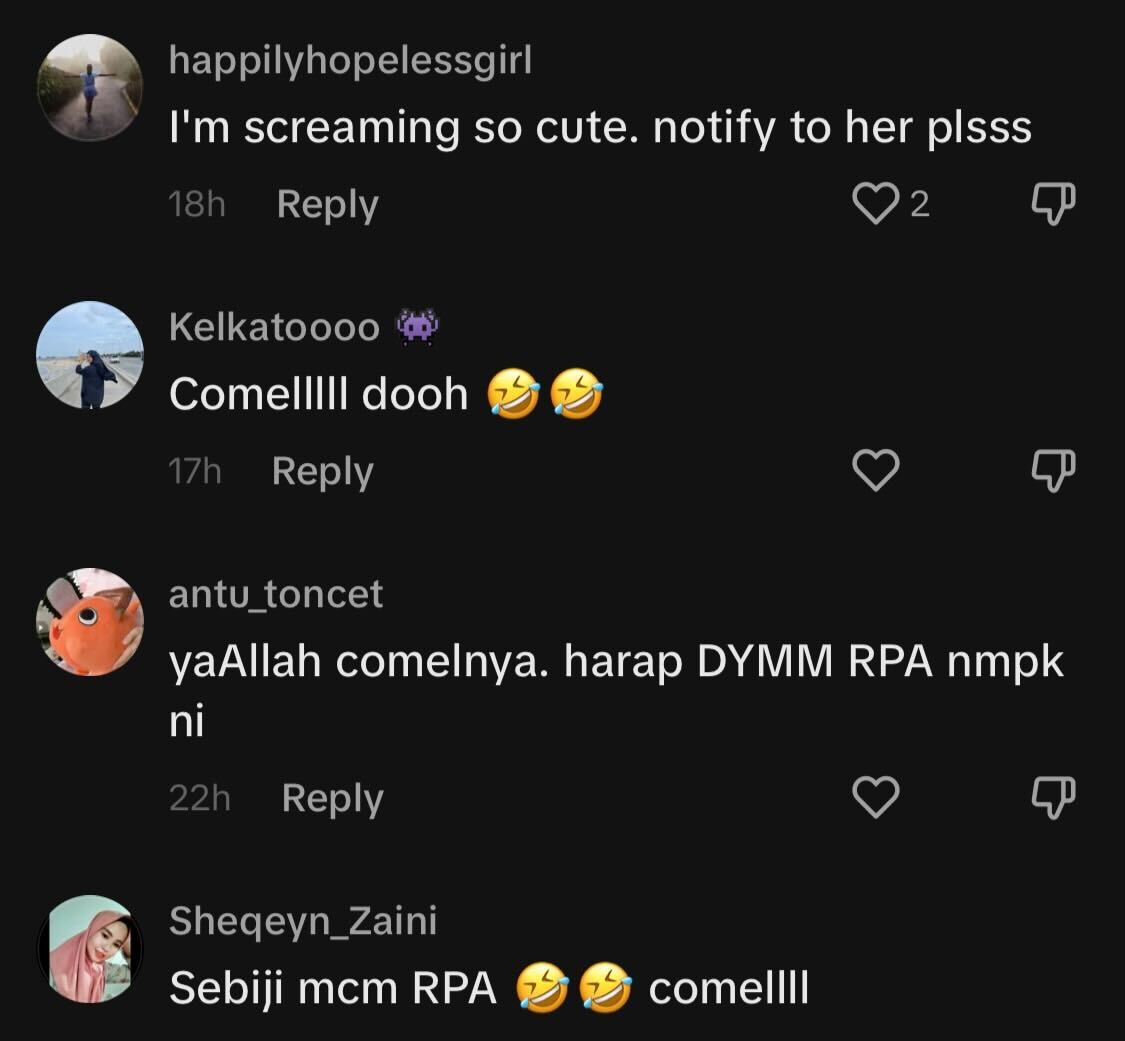
Task: Open the Sheqeyn_Zaini username link
Action: (303, 920)
